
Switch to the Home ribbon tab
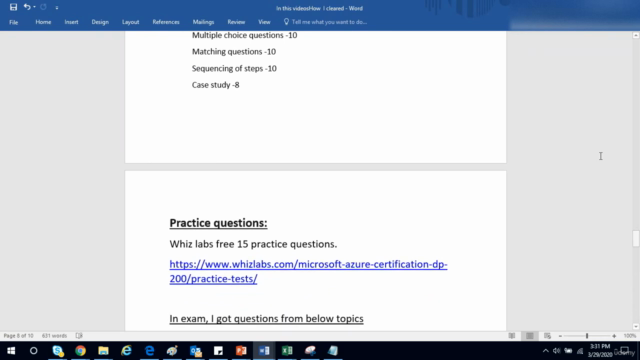click(x=43, y=22)
